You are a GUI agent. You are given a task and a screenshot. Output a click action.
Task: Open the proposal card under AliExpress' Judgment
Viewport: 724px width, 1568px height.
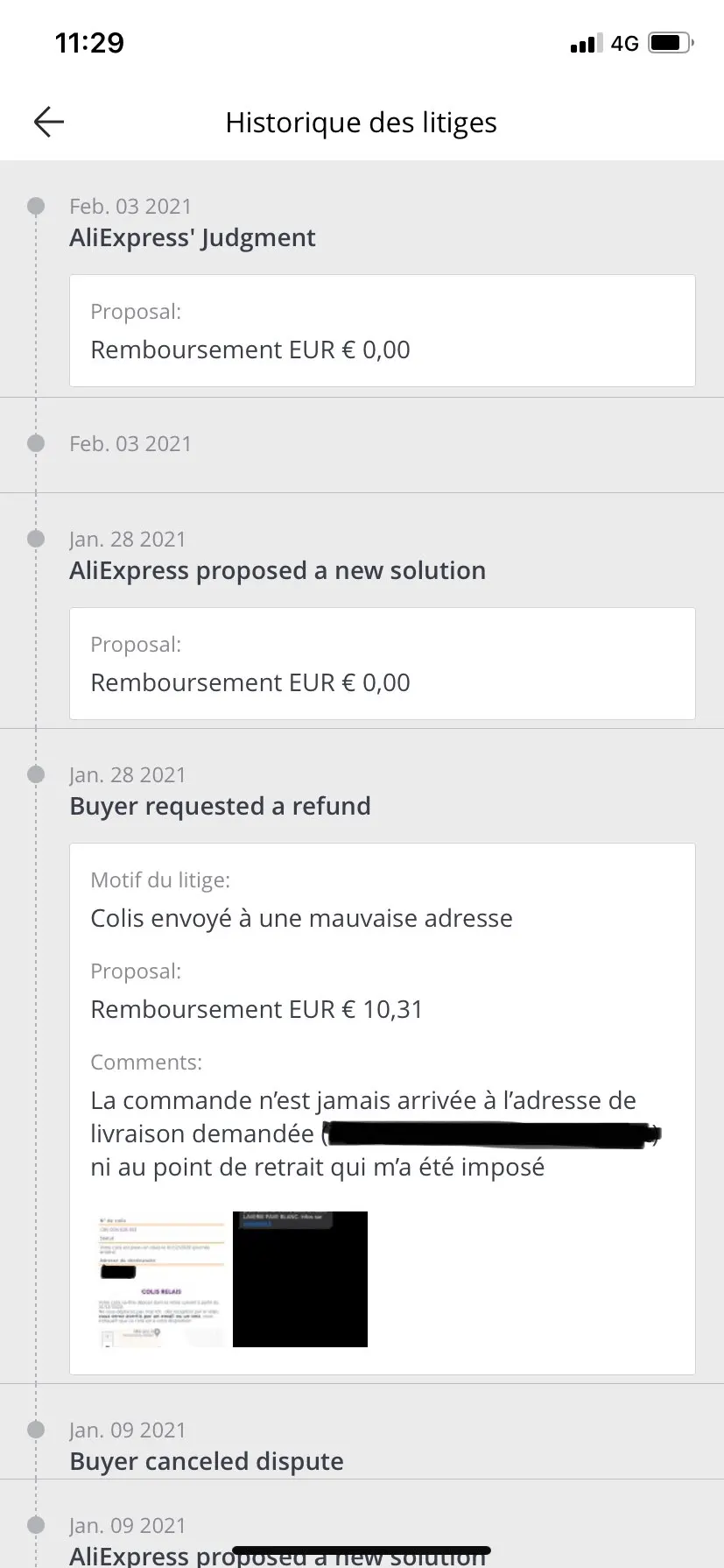pyautogui.click(x=383, y=331)
